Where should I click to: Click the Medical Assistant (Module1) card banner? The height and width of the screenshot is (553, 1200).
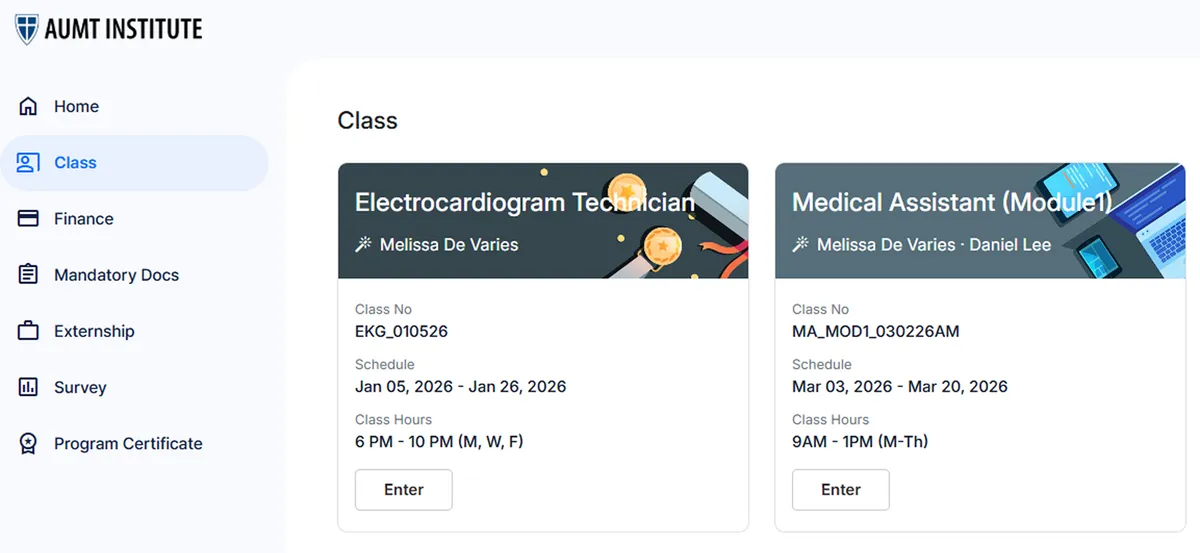980,220
